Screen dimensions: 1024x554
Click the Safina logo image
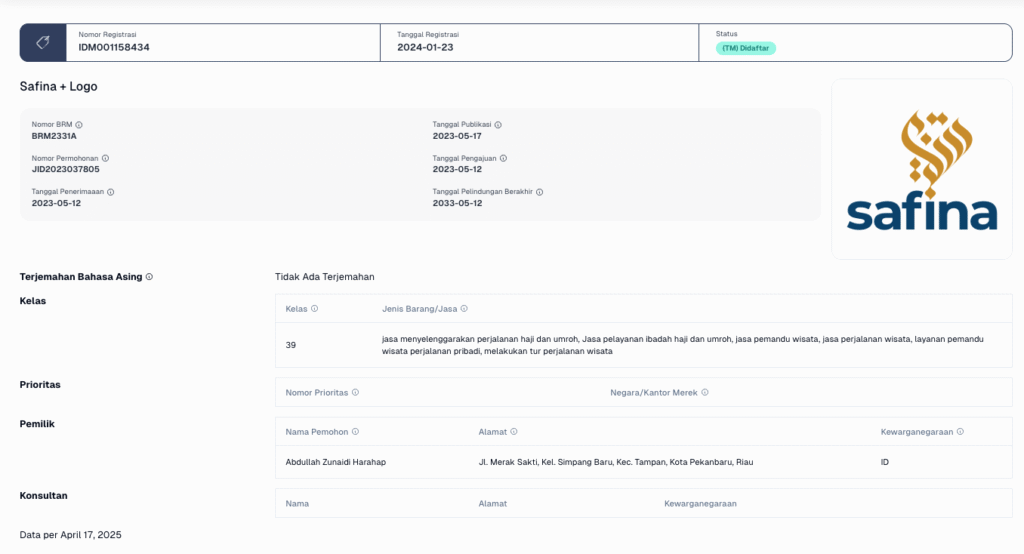point(921,170)
